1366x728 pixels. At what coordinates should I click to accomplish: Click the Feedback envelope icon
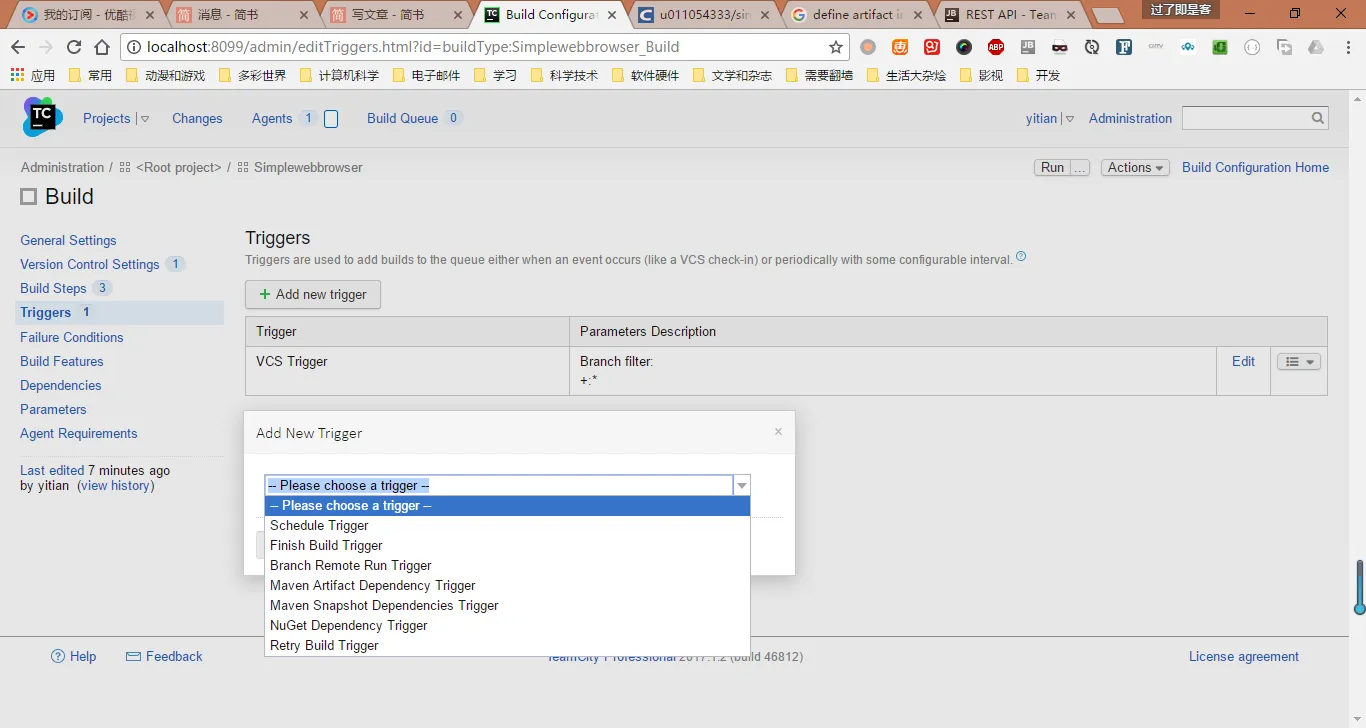133,656
